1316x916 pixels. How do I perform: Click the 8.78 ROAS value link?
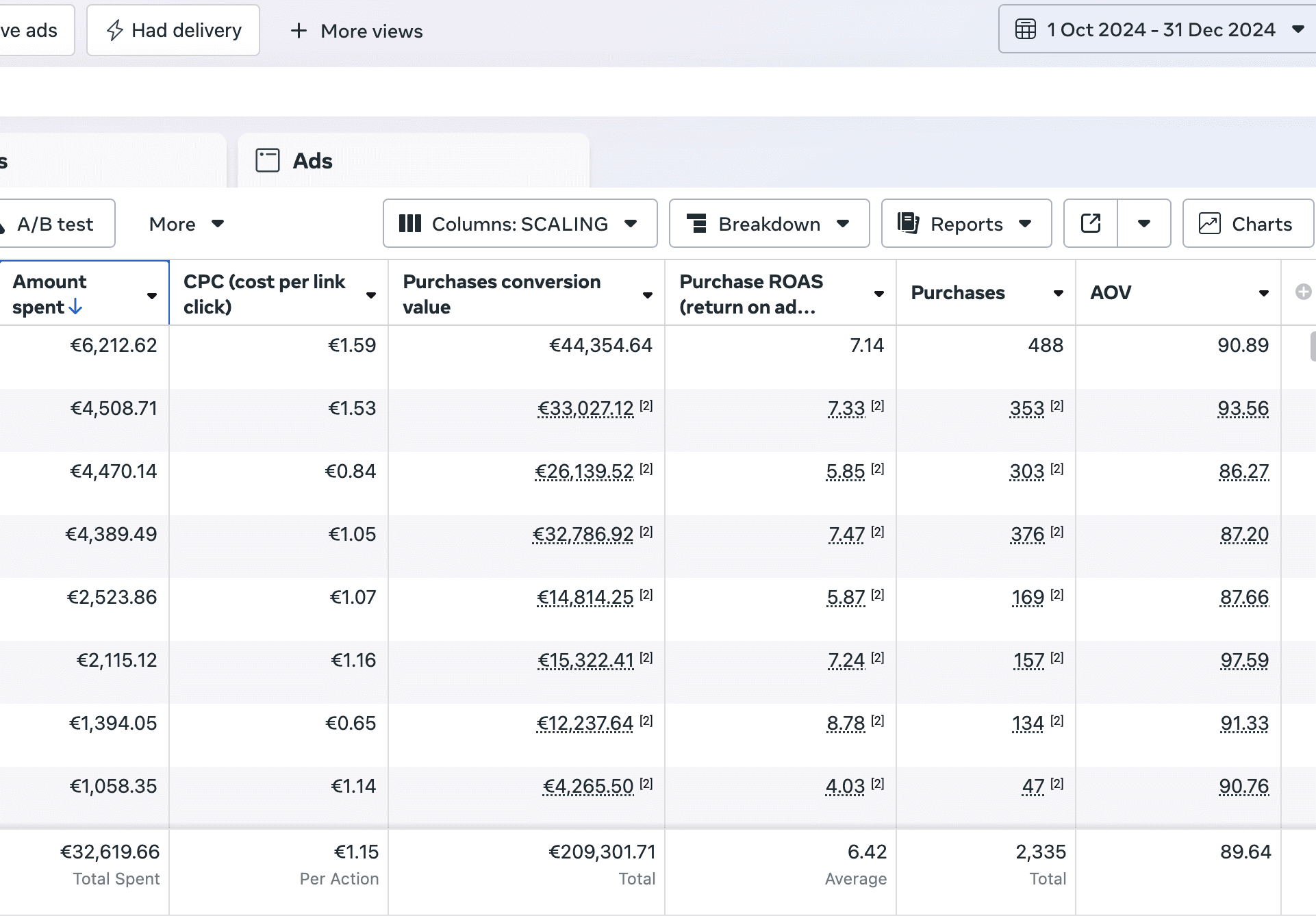click(846, 724)
